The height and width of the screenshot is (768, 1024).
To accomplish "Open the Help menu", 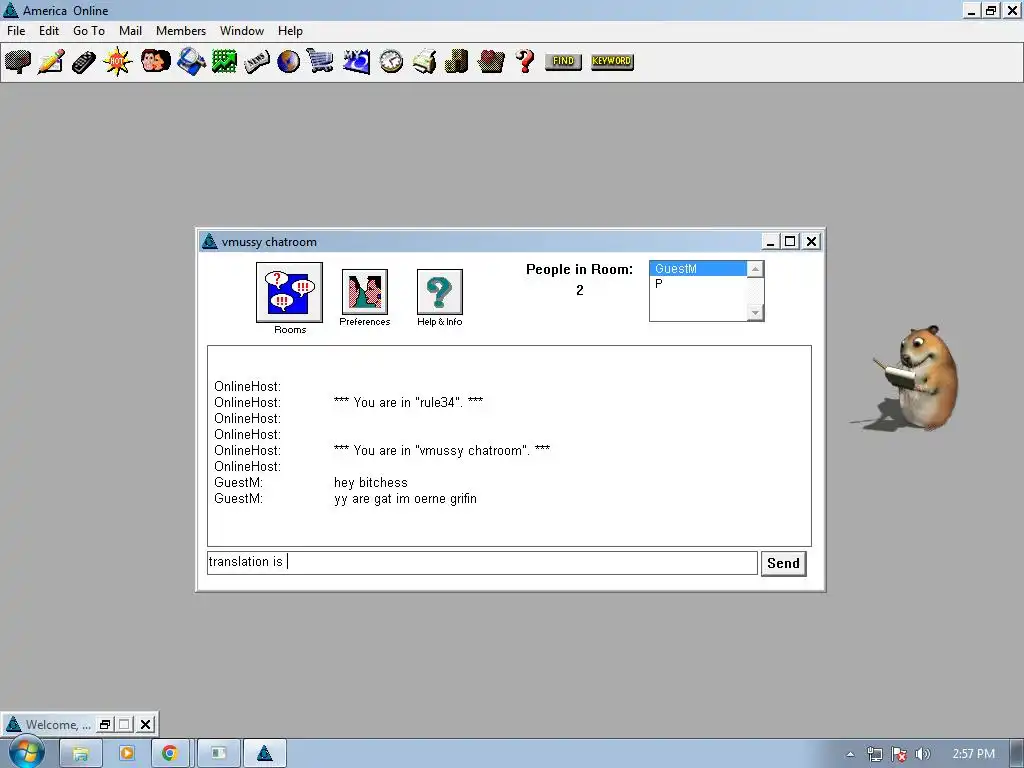I will click(290, 31).
